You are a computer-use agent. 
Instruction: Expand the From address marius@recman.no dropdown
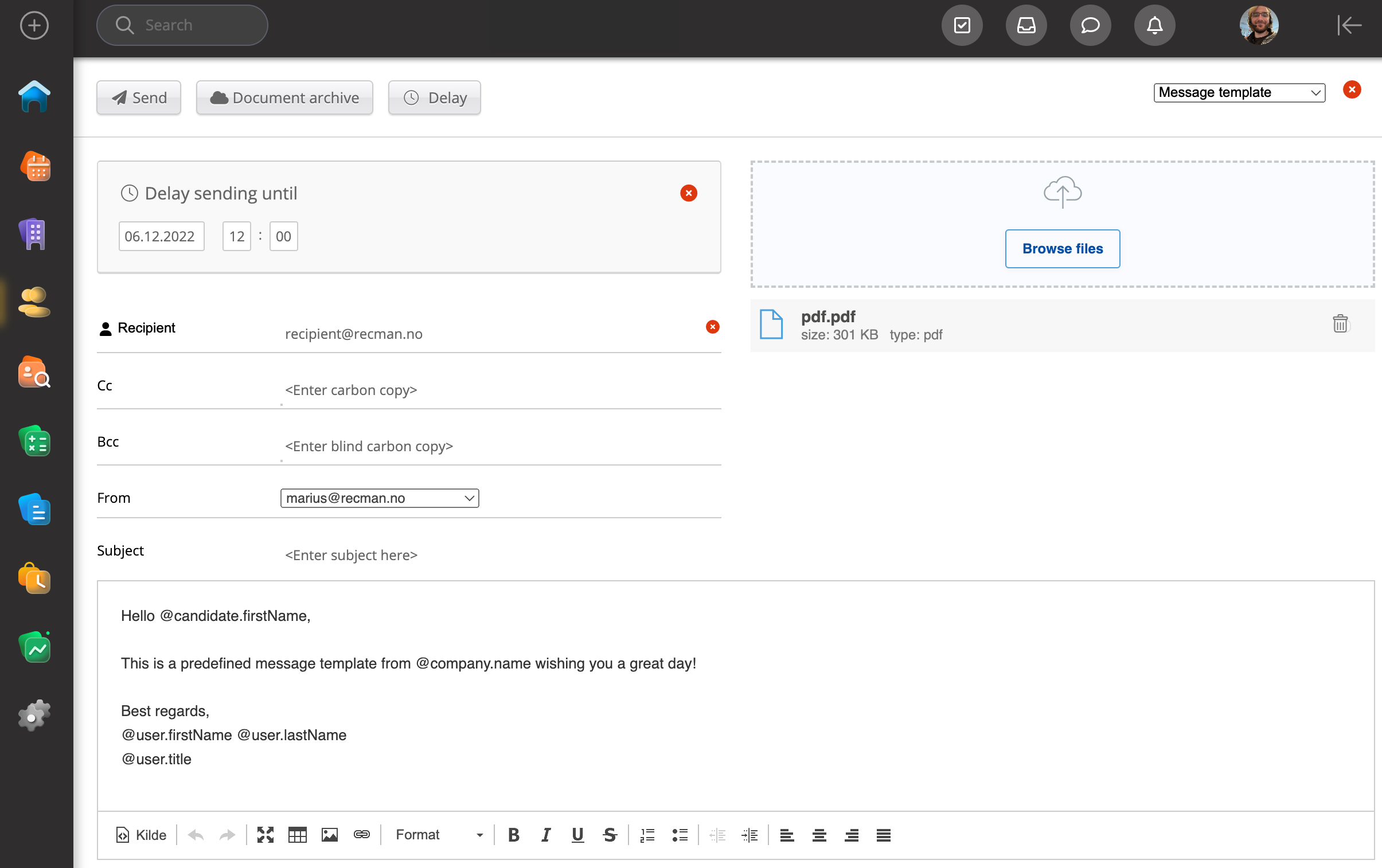pyautogui.click(x=380, y=498)
